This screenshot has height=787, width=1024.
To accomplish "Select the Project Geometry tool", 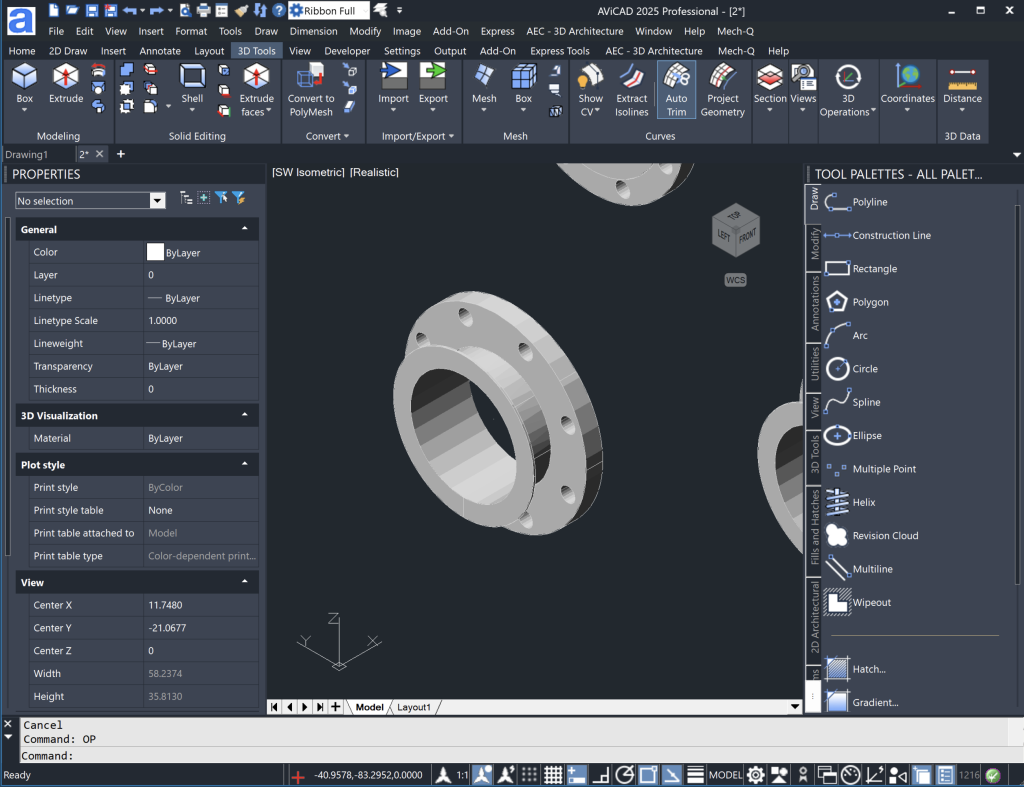I will click(x=722, y=90).
